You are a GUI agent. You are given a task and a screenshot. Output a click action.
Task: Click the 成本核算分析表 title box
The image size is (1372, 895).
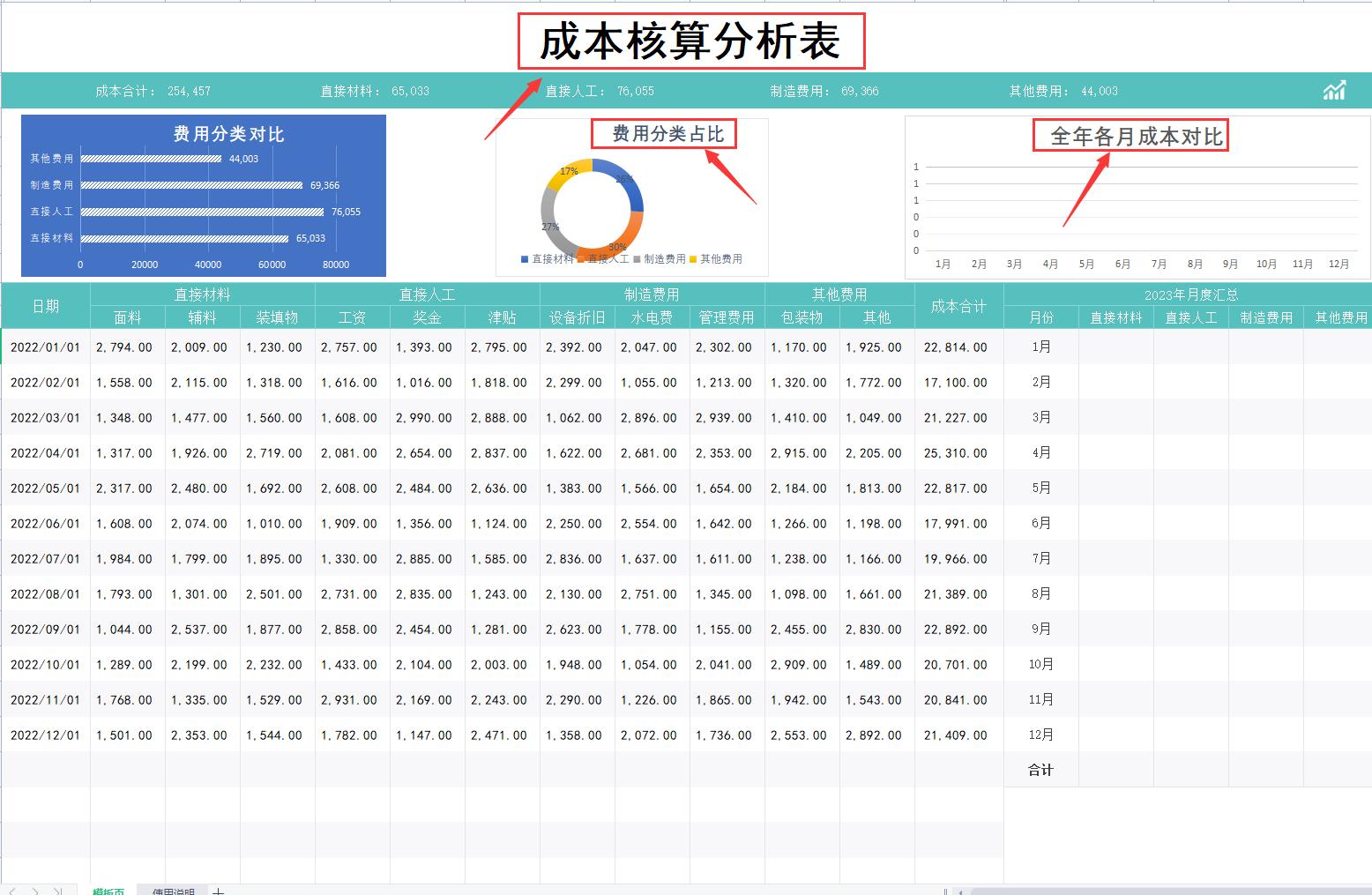coord(692,41)
